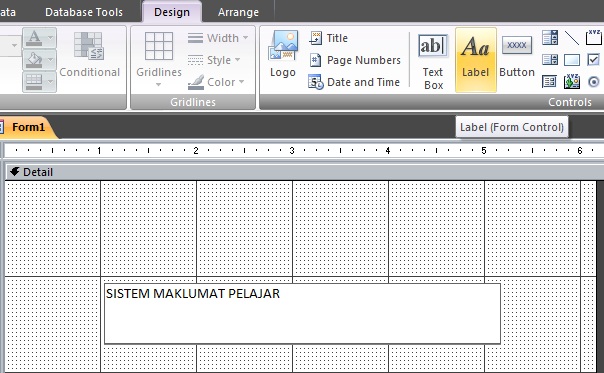Select the Option Button control tool
604x373 pixels.
point(594,82)
